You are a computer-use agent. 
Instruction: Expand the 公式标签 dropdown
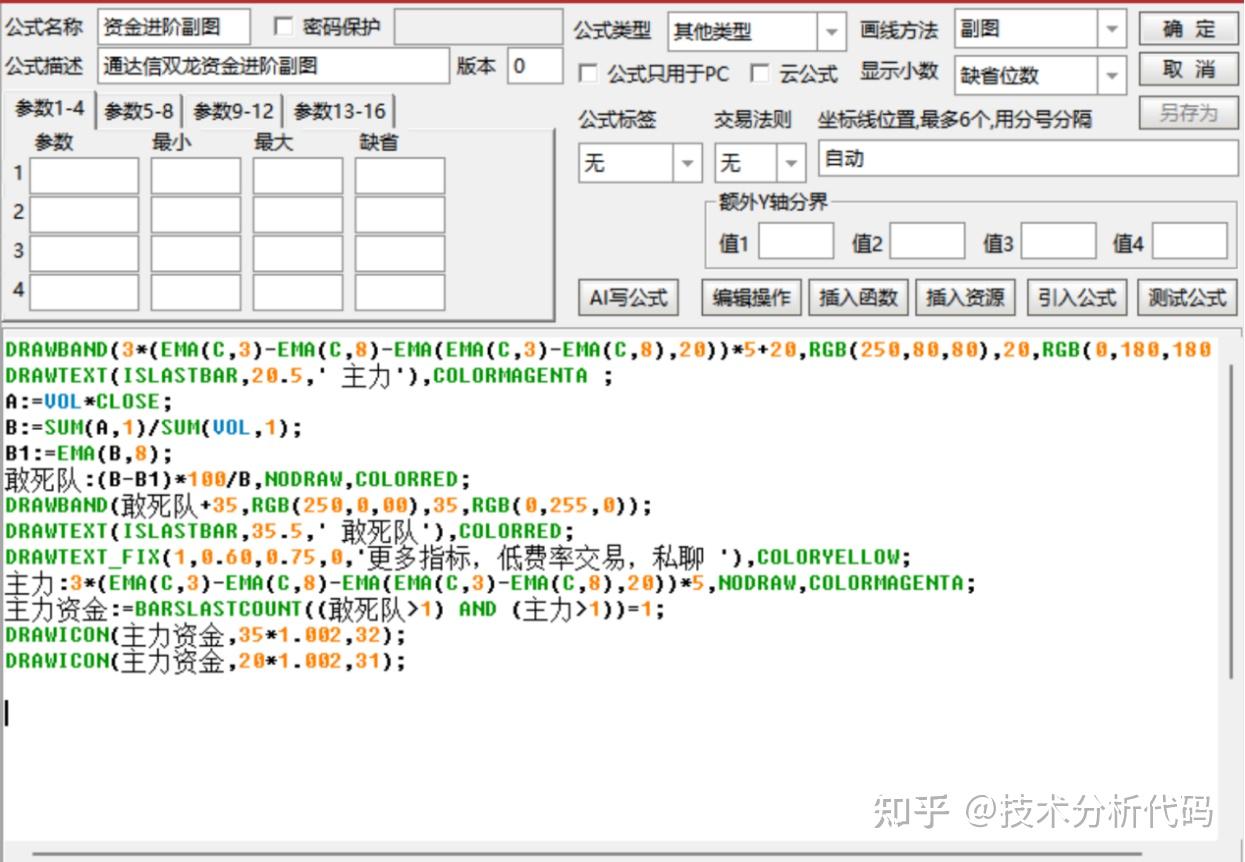pyautogui.click(x=687, y=162)
